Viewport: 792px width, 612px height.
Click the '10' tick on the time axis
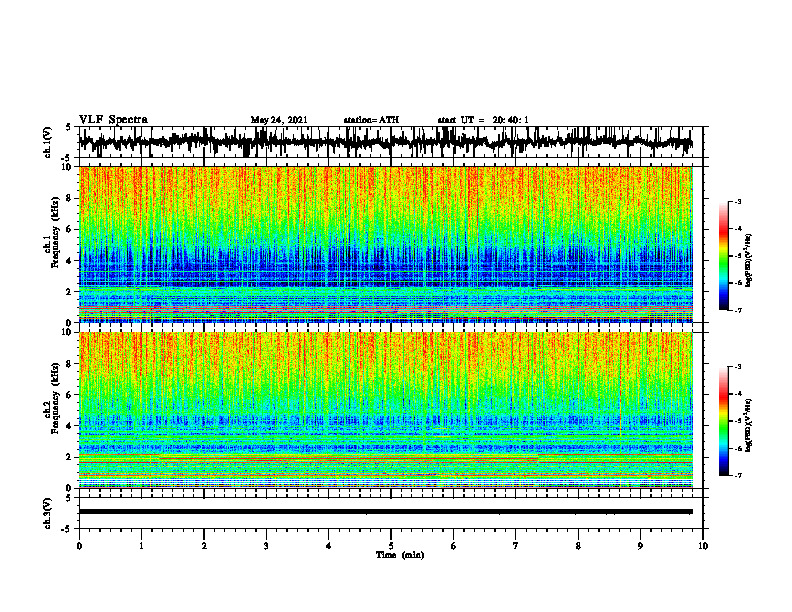click(703, 546)
